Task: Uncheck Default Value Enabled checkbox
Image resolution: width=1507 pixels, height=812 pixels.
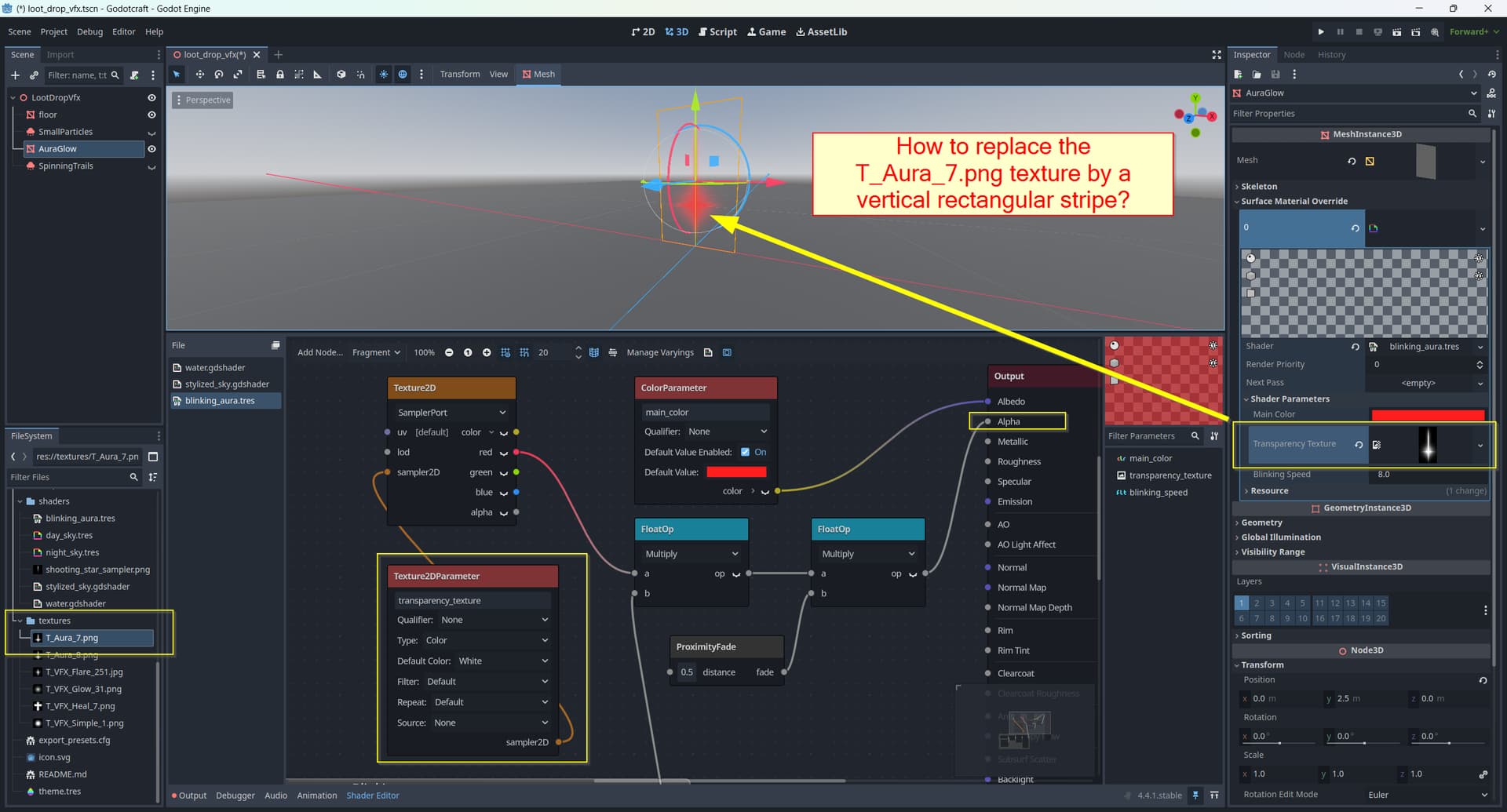Action: (745, 452)
